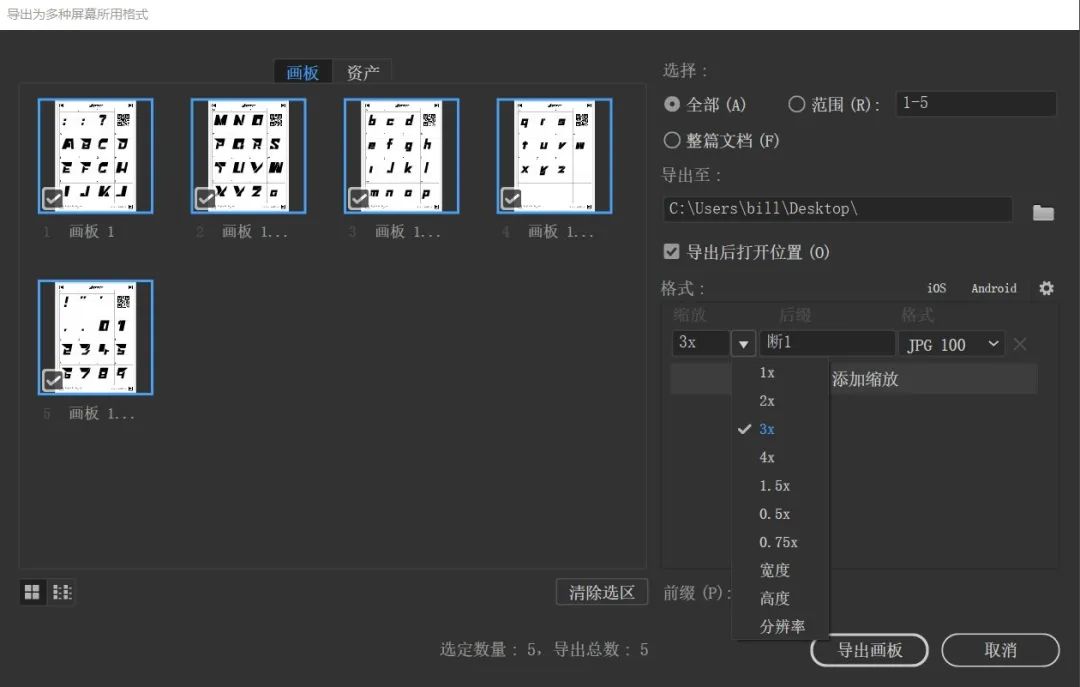Screen dimensions: 1080x687
Task: Open the folder browser for export location
Action: point(1043,210)
